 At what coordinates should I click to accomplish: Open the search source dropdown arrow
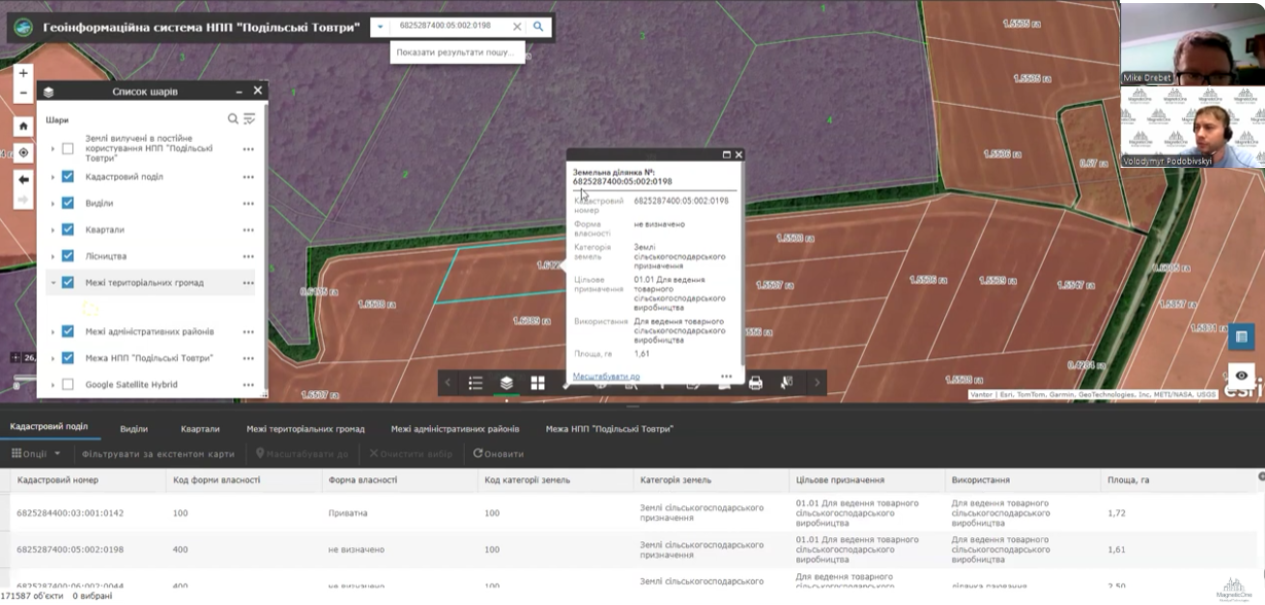(380, 27)
